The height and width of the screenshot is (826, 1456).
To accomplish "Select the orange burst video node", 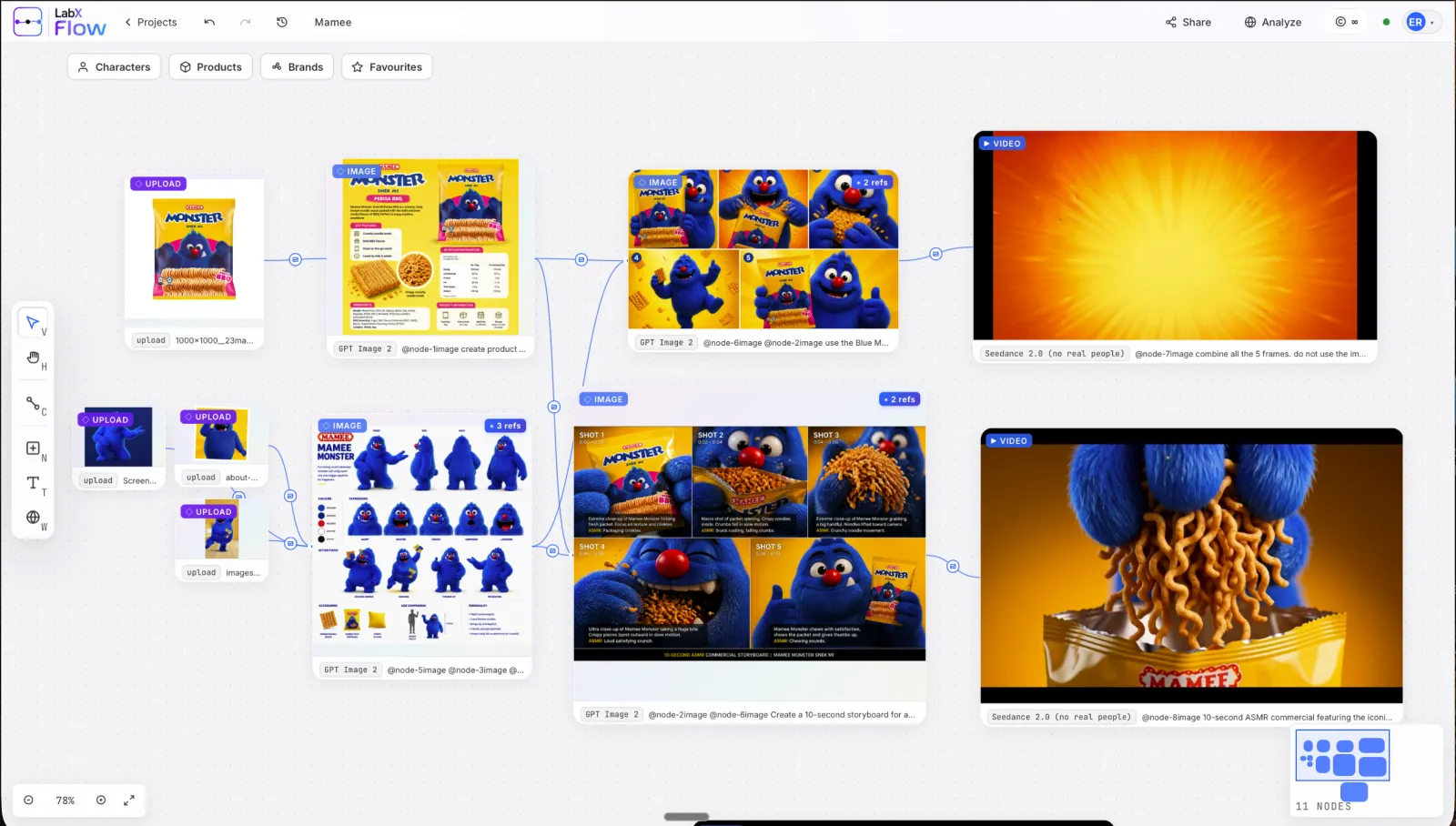I will (1175, 236).
